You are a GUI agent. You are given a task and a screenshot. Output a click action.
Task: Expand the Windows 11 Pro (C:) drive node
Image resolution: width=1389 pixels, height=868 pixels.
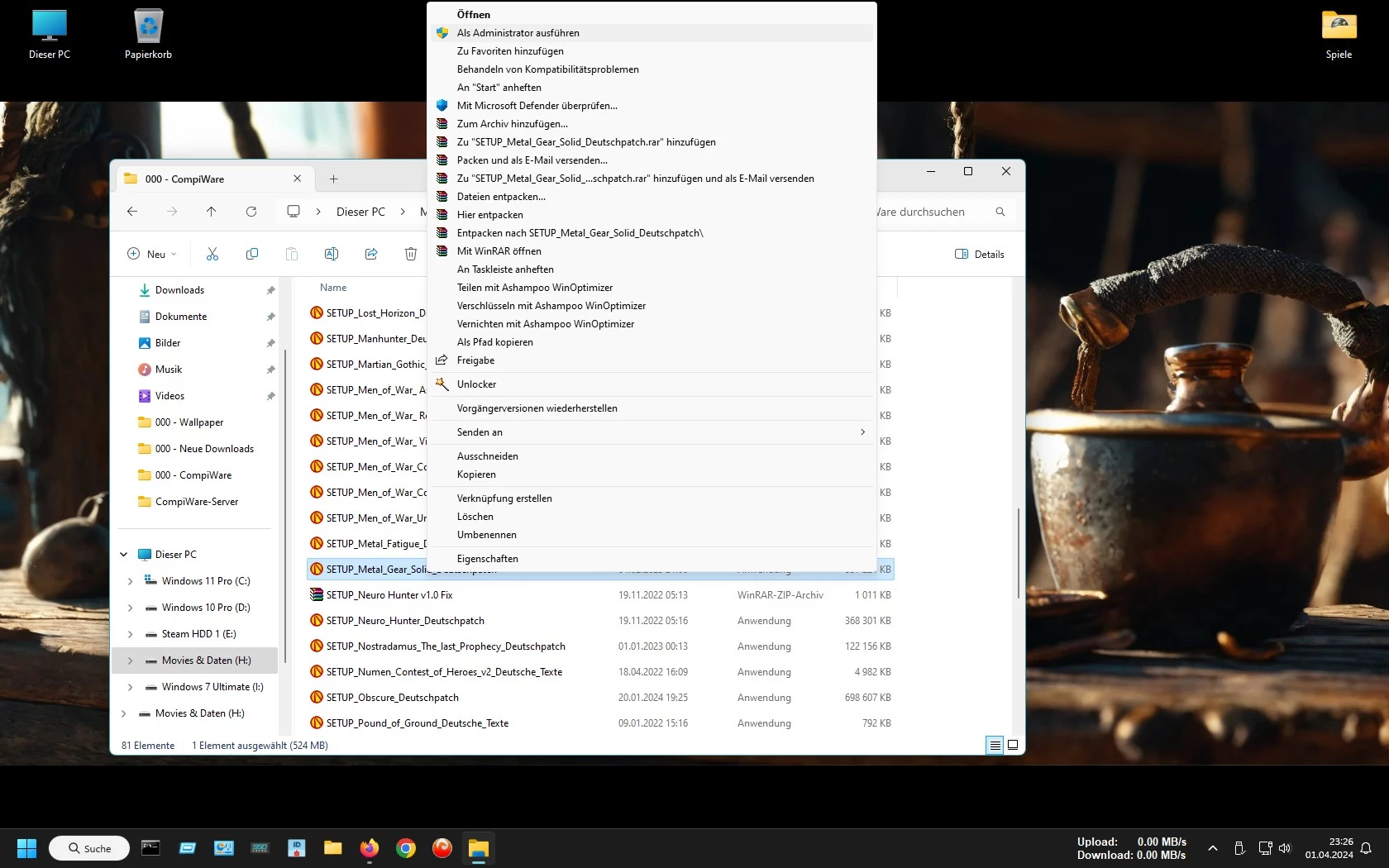click(x=130, y=581)
